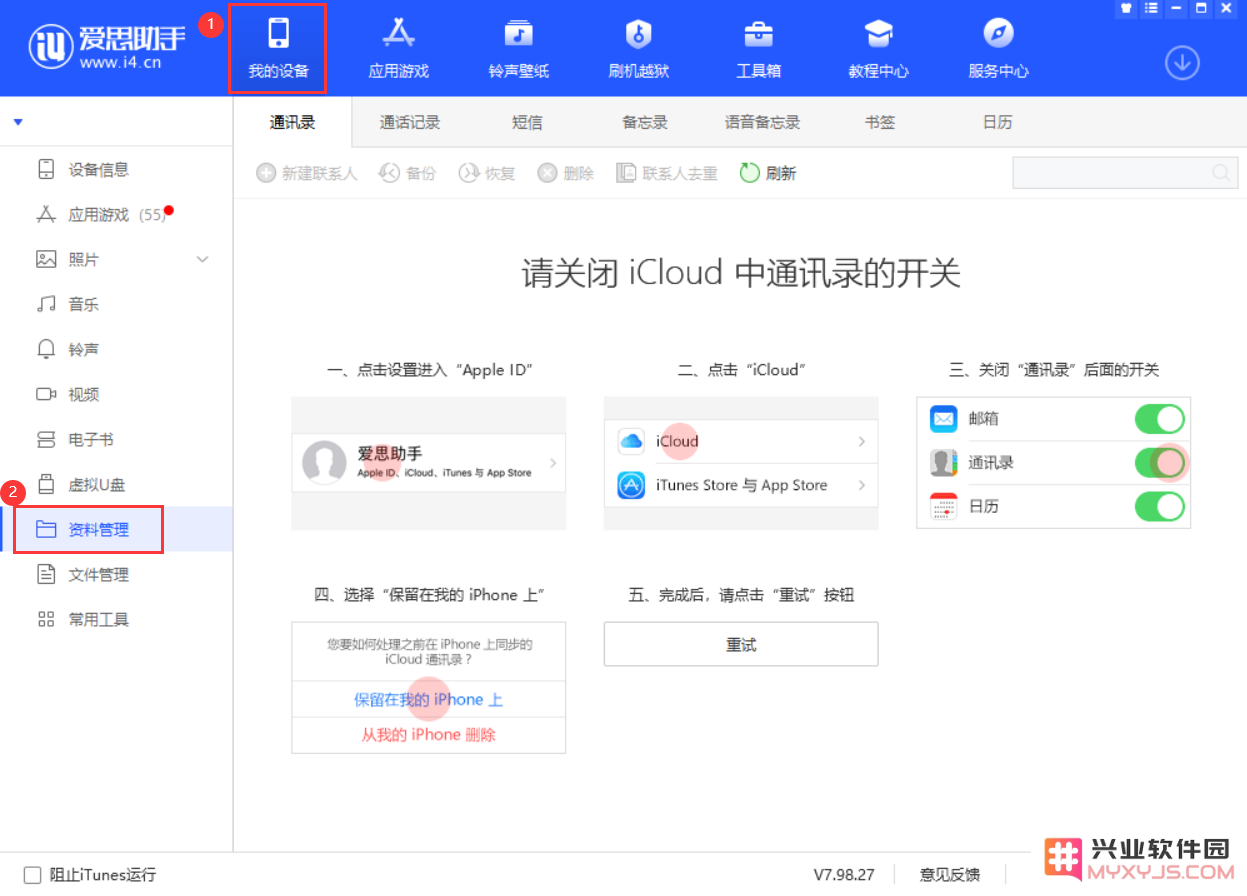
Task: Open 教程中心 in the top navigation
Action: tap(878, 48)
